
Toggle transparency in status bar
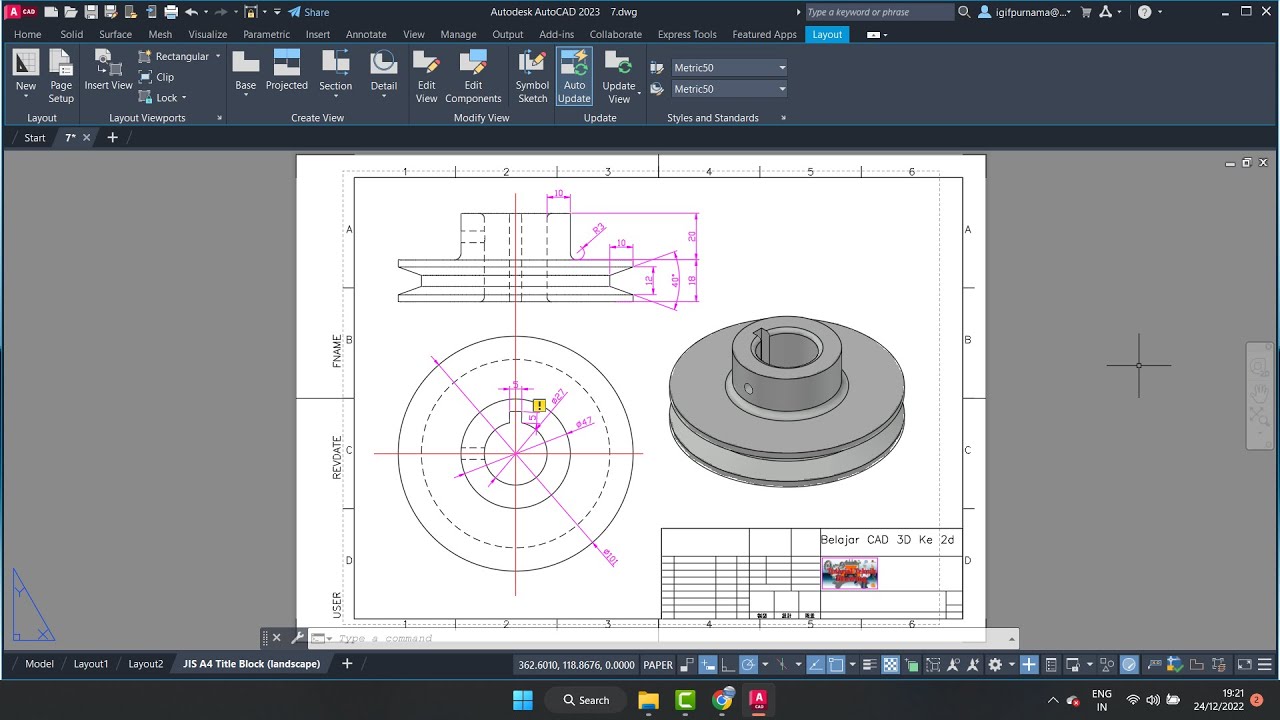(x=890, y=665)
